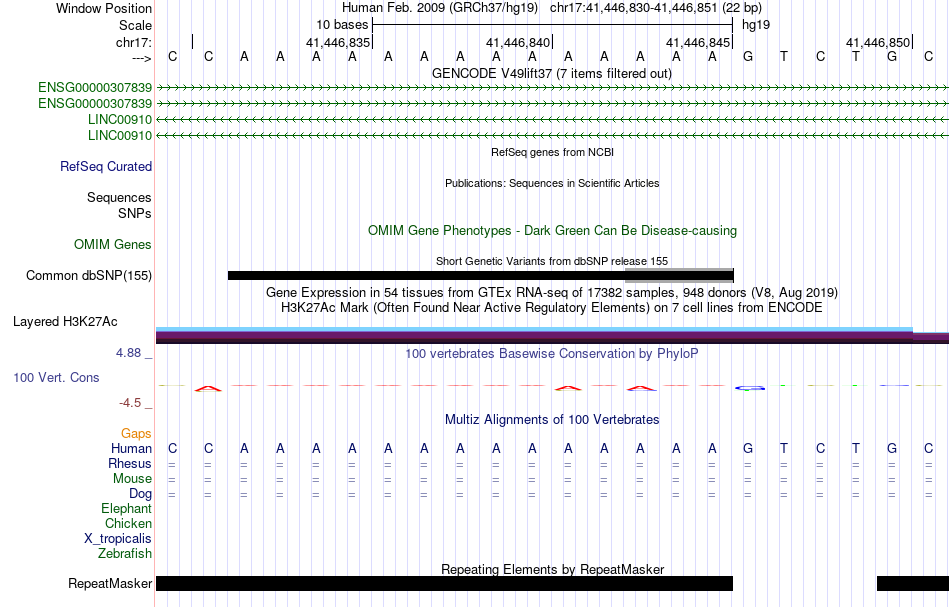
Task: Select the Rhesus species label
Action: point(130,464)
